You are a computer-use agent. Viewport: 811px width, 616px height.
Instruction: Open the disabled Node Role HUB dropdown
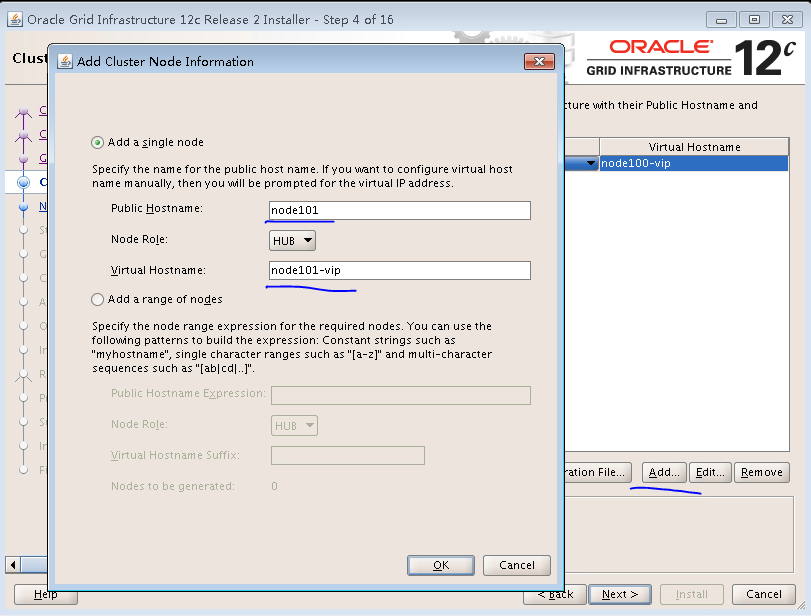(294, 426)
